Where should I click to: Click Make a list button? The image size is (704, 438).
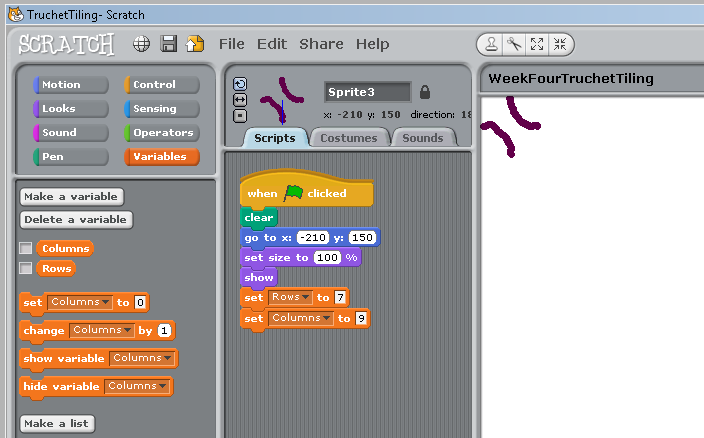click(56, 423)
